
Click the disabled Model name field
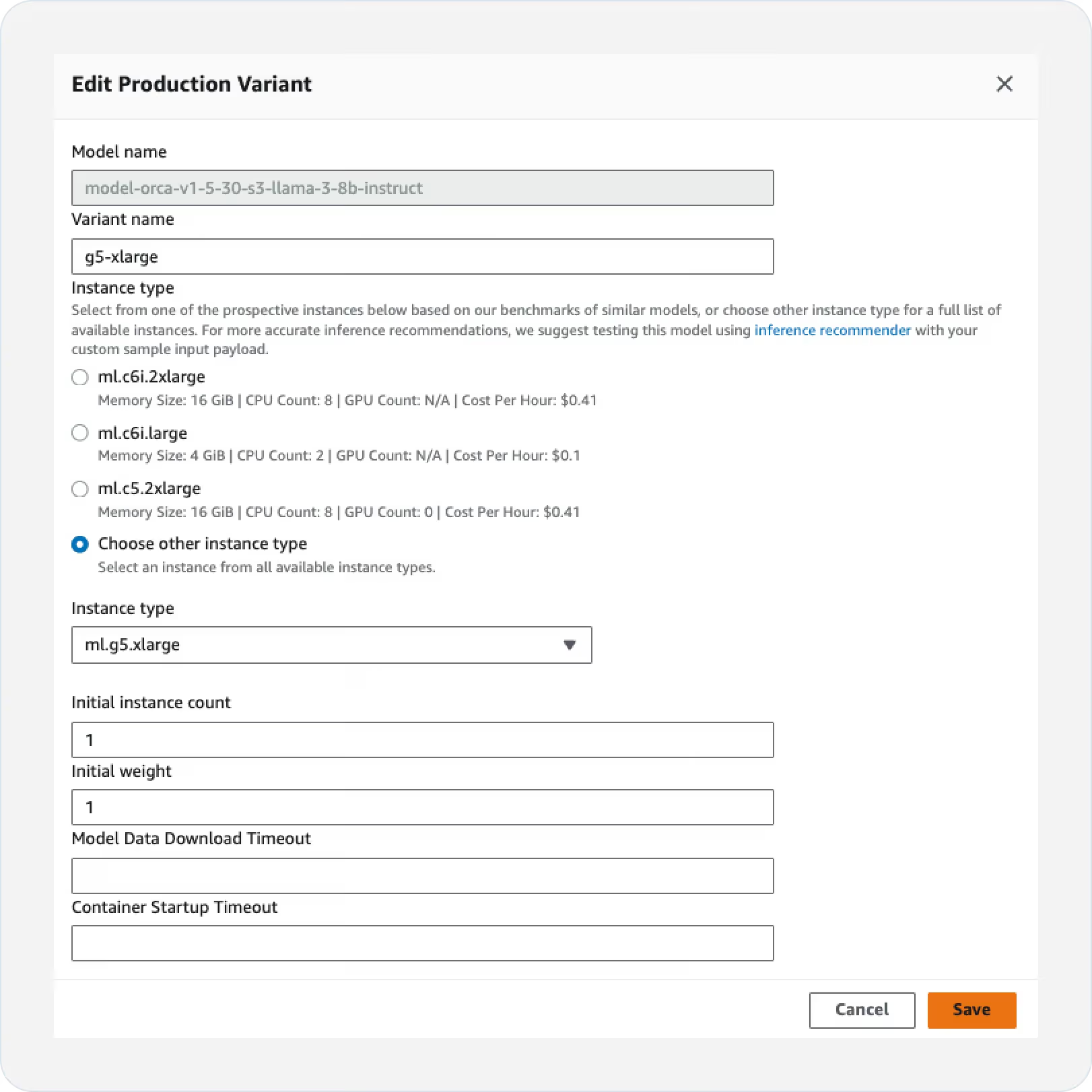(x=422, y=188)
